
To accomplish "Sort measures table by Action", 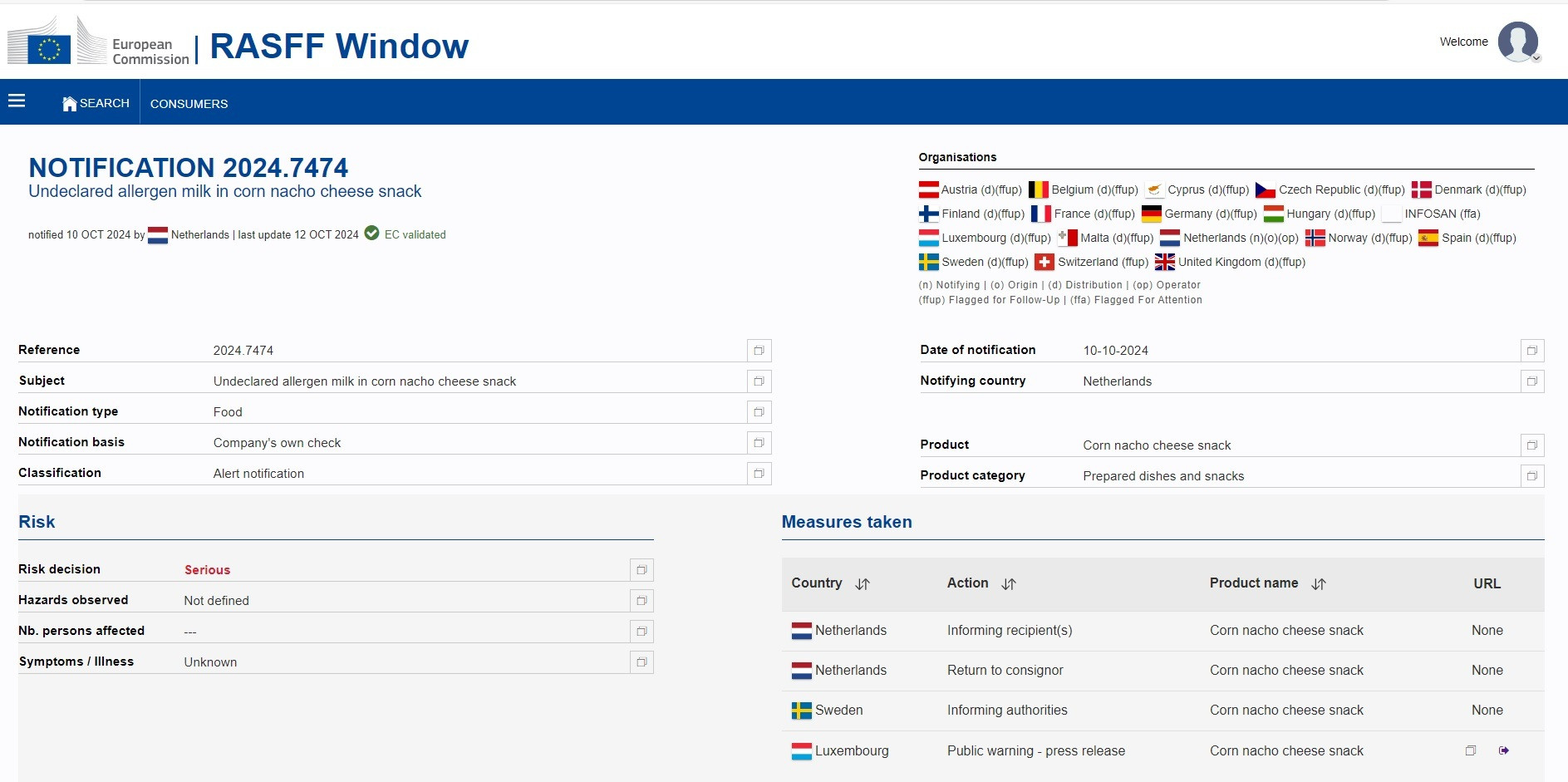I will point(1009,584).
